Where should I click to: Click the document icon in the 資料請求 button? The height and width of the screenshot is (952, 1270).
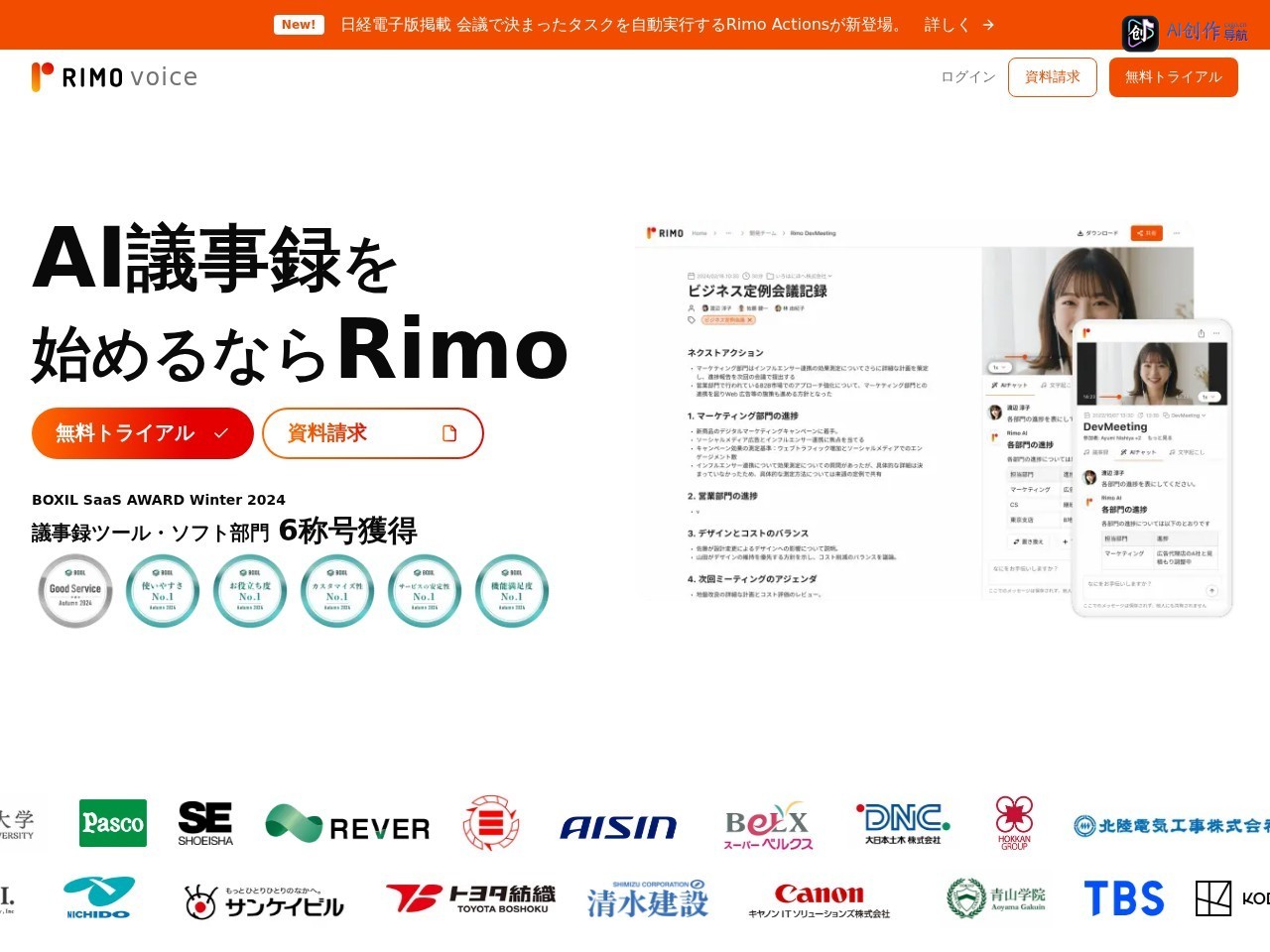tap(449, 433)
